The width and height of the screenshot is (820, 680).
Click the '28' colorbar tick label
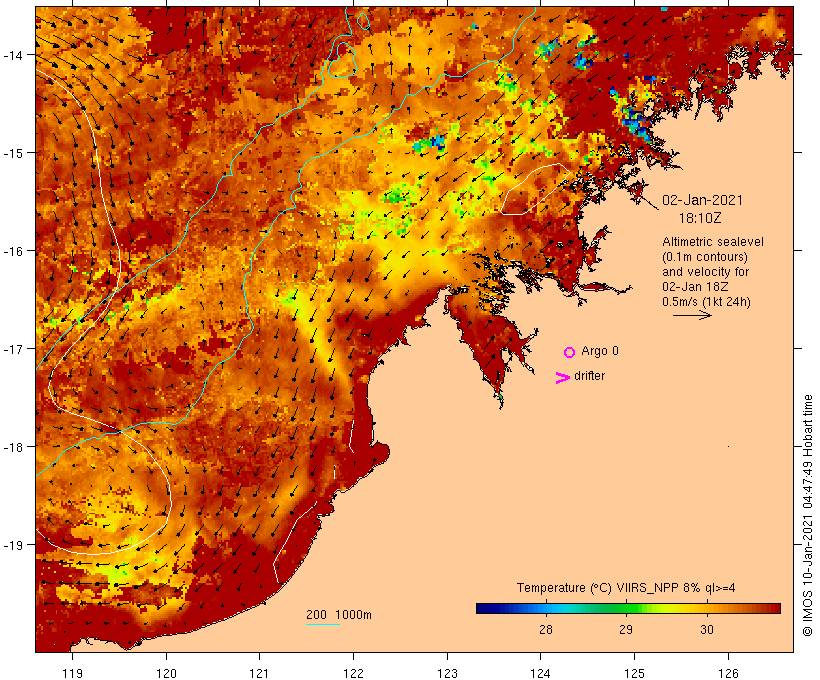pos(545,629)
